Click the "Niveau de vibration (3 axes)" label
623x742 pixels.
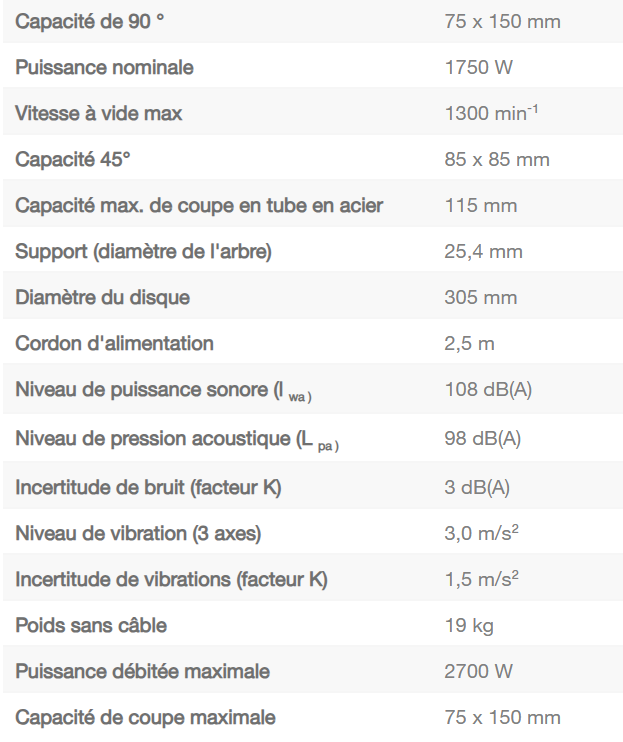tap(138, 534)
